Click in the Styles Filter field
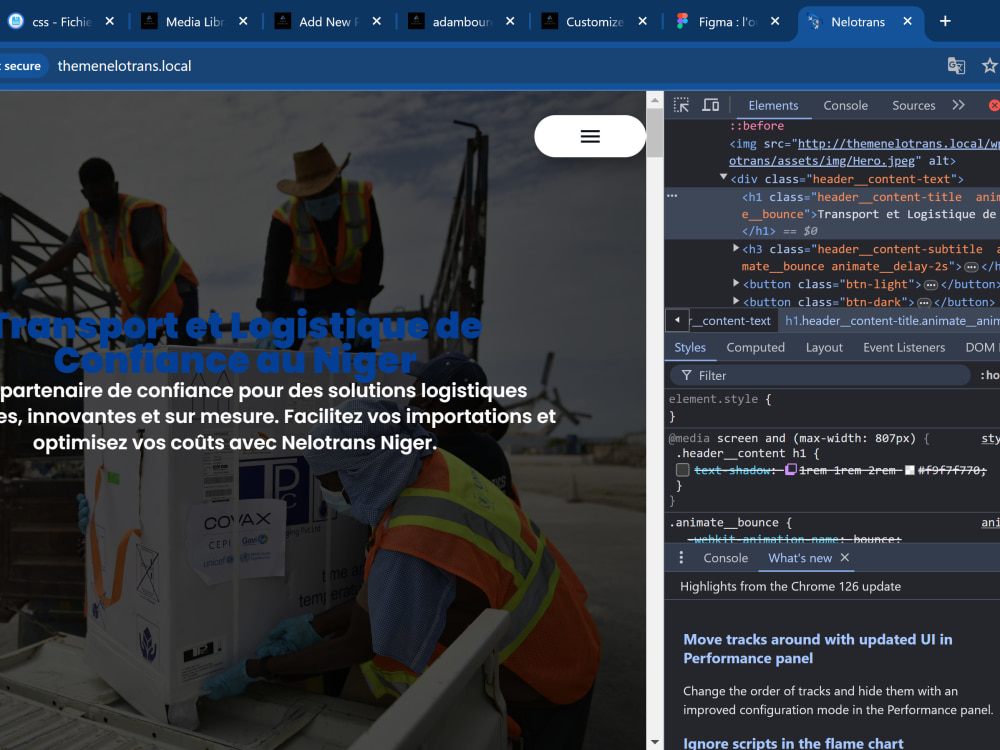This screenshot has height=750, width=1000. [x=820, y=375]
